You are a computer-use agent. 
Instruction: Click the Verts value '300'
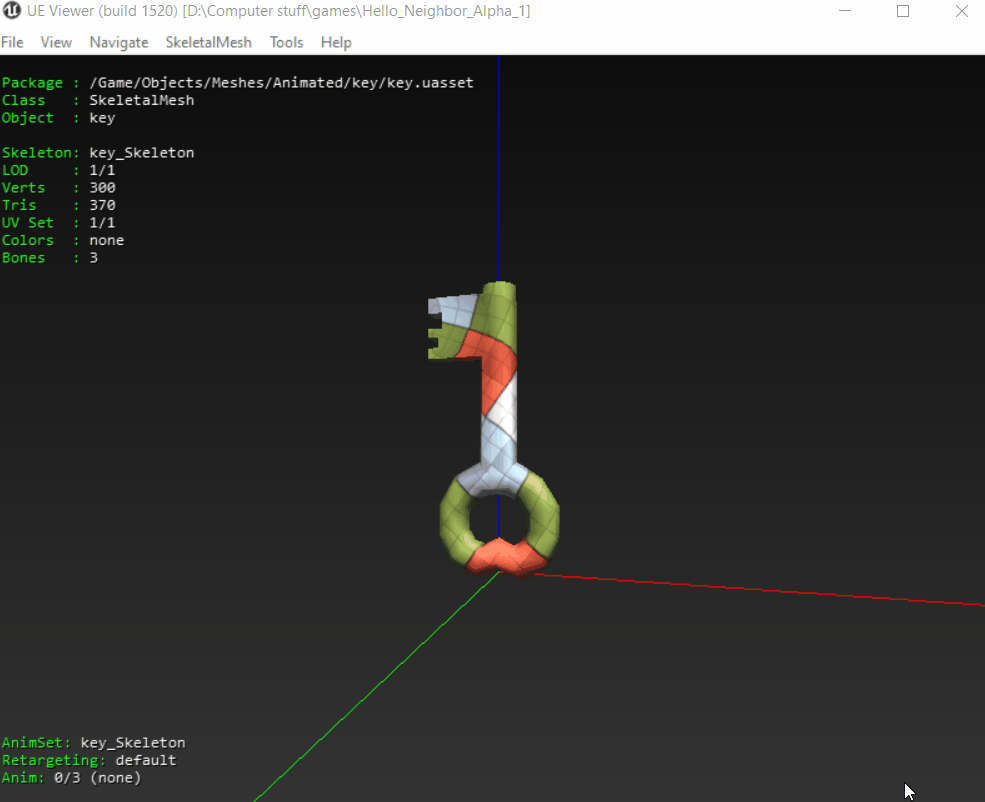click(x=102, y=188)
